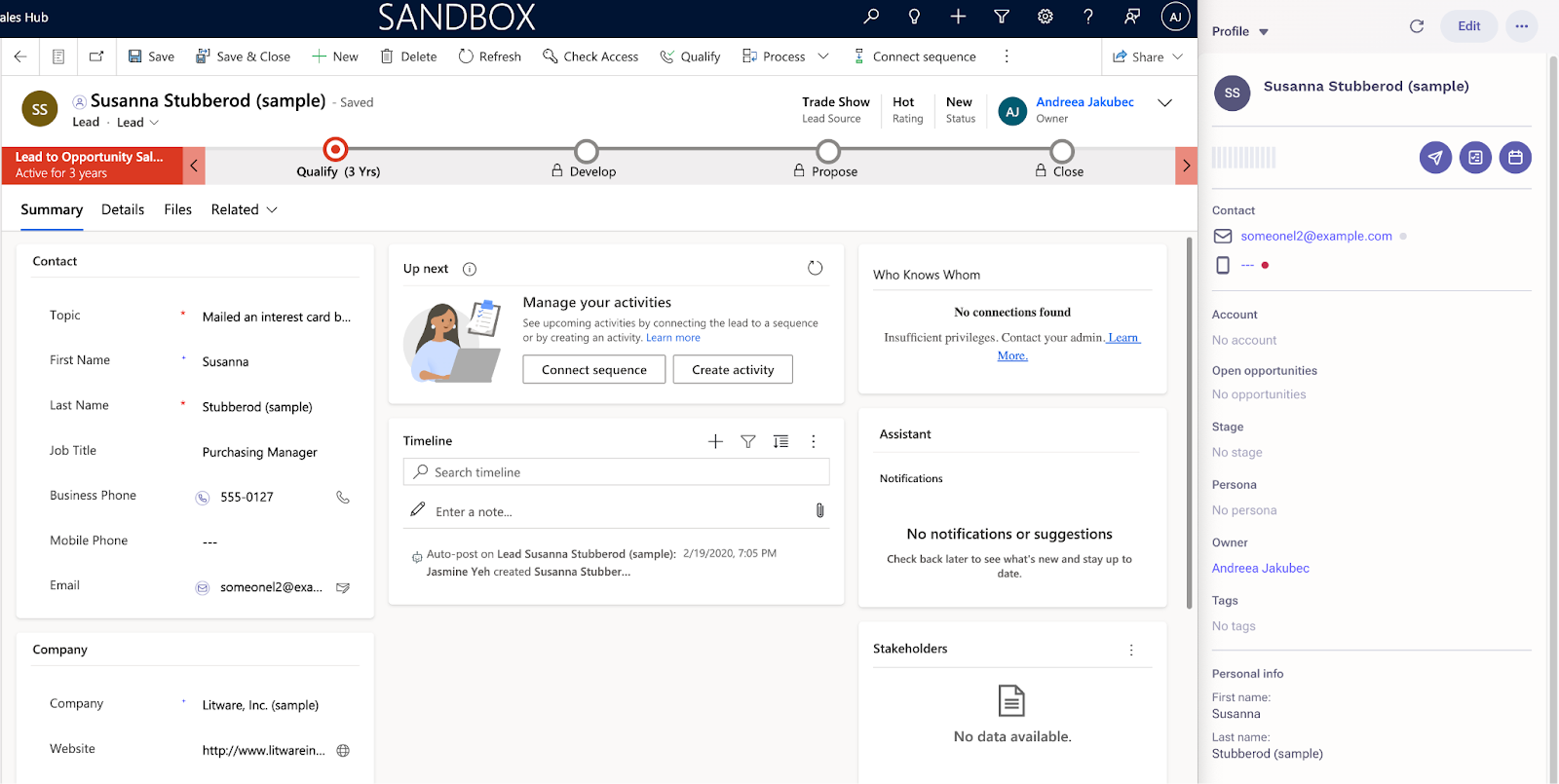Go back using the back arrow

[20, 56]
